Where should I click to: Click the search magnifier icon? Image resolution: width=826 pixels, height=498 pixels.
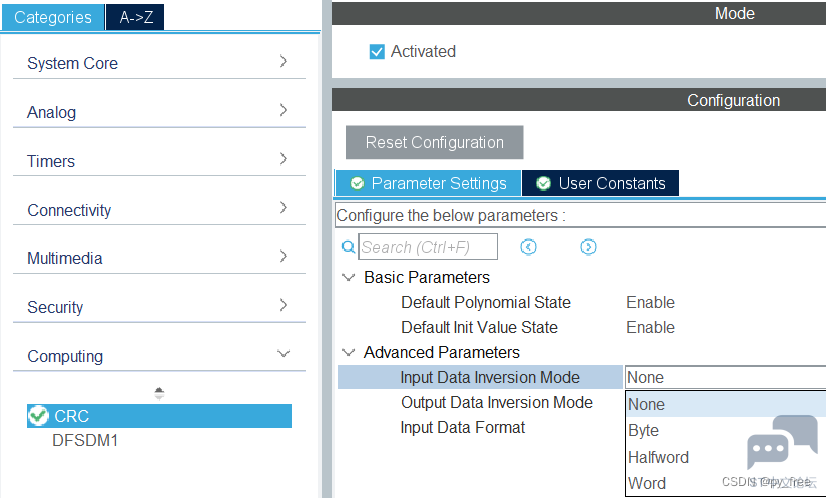[348, 247]
